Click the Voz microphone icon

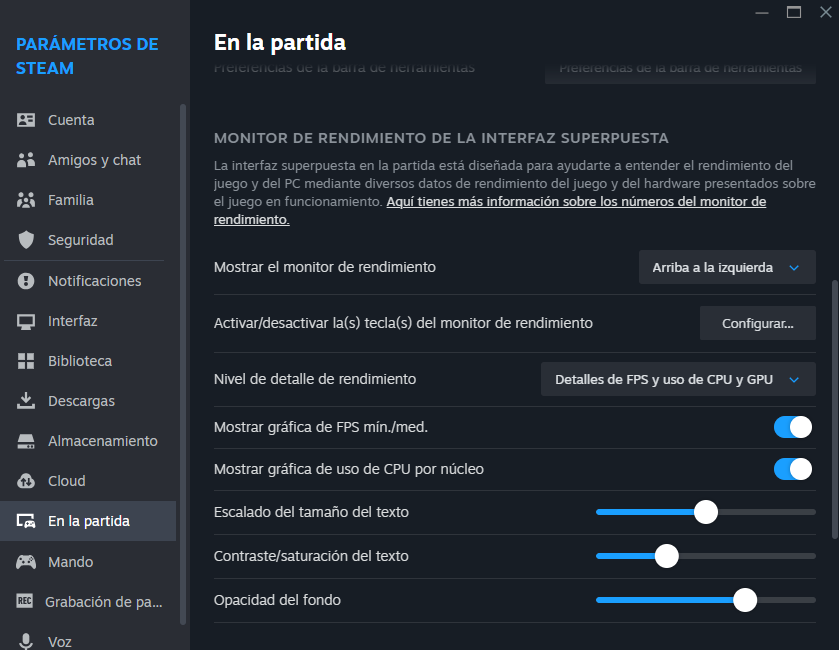point(26,641)
